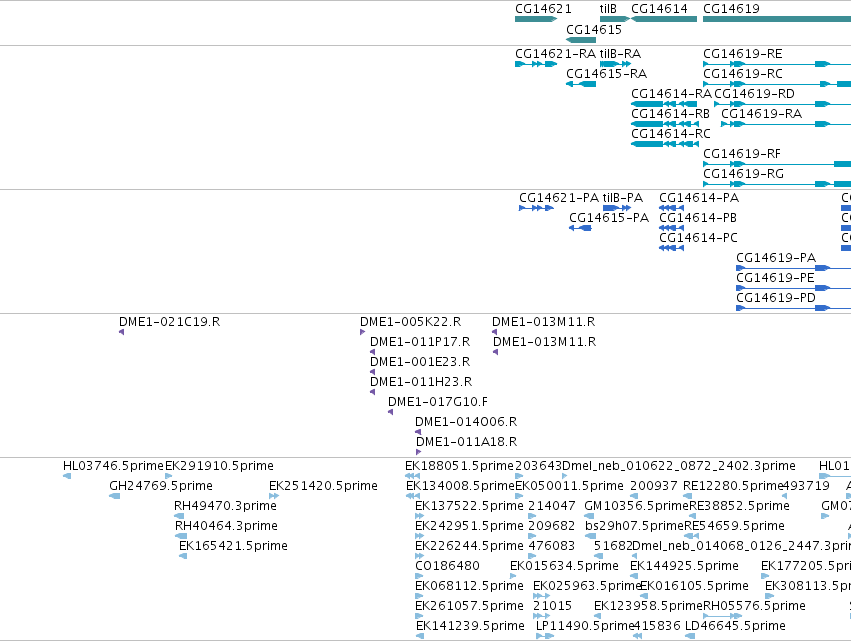This screenshot has width=851, height=641.
Task: Open EST EK251420.5prime
Action: pos(274,497)
